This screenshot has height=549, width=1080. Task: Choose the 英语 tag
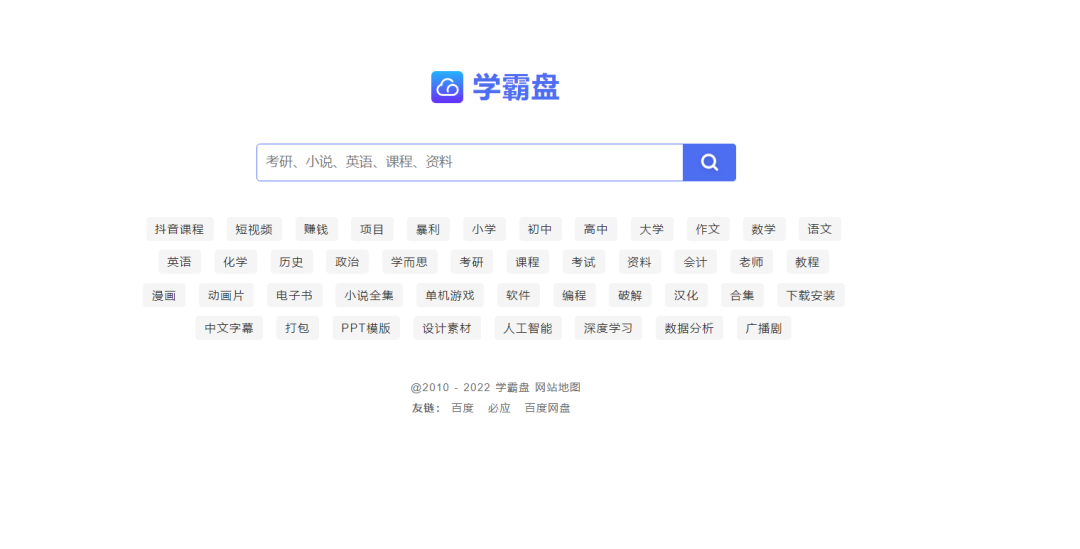(x=180, y=262)
